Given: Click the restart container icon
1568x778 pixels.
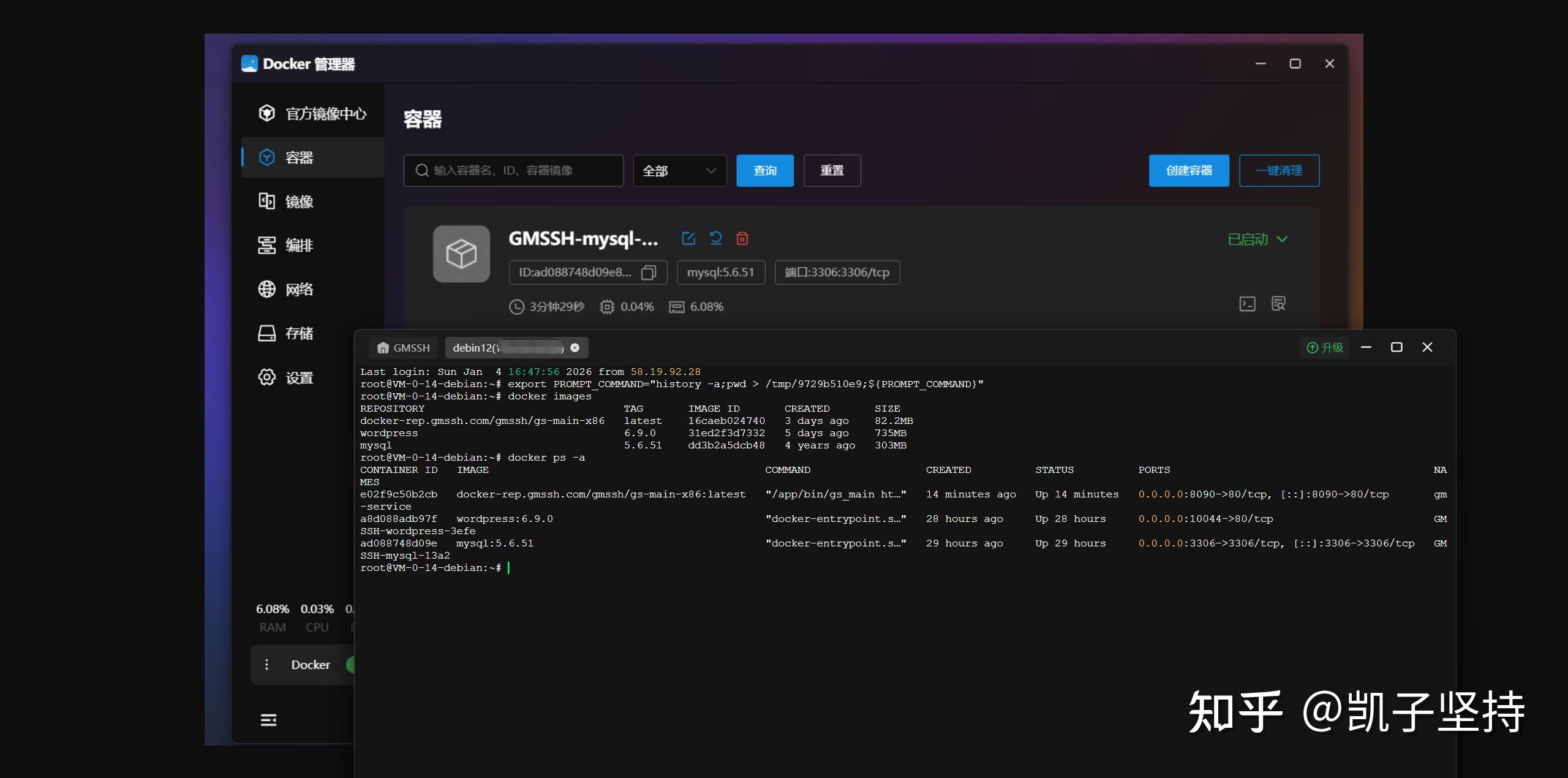Looking at the screenshot, I should 715,238.
